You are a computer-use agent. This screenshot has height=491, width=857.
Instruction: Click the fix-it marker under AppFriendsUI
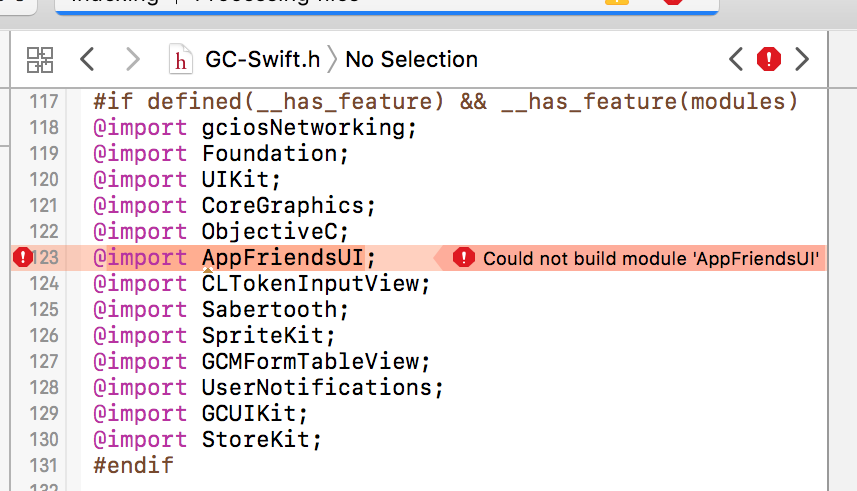(x=208, y=270)
